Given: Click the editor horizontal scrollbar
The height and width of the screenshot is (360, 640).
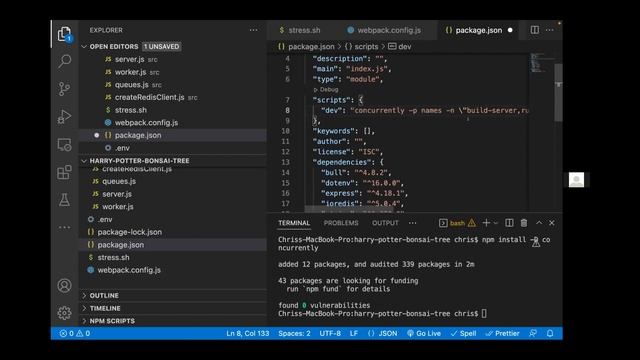Looking at the screenshot, I should [x=350, y=209].
